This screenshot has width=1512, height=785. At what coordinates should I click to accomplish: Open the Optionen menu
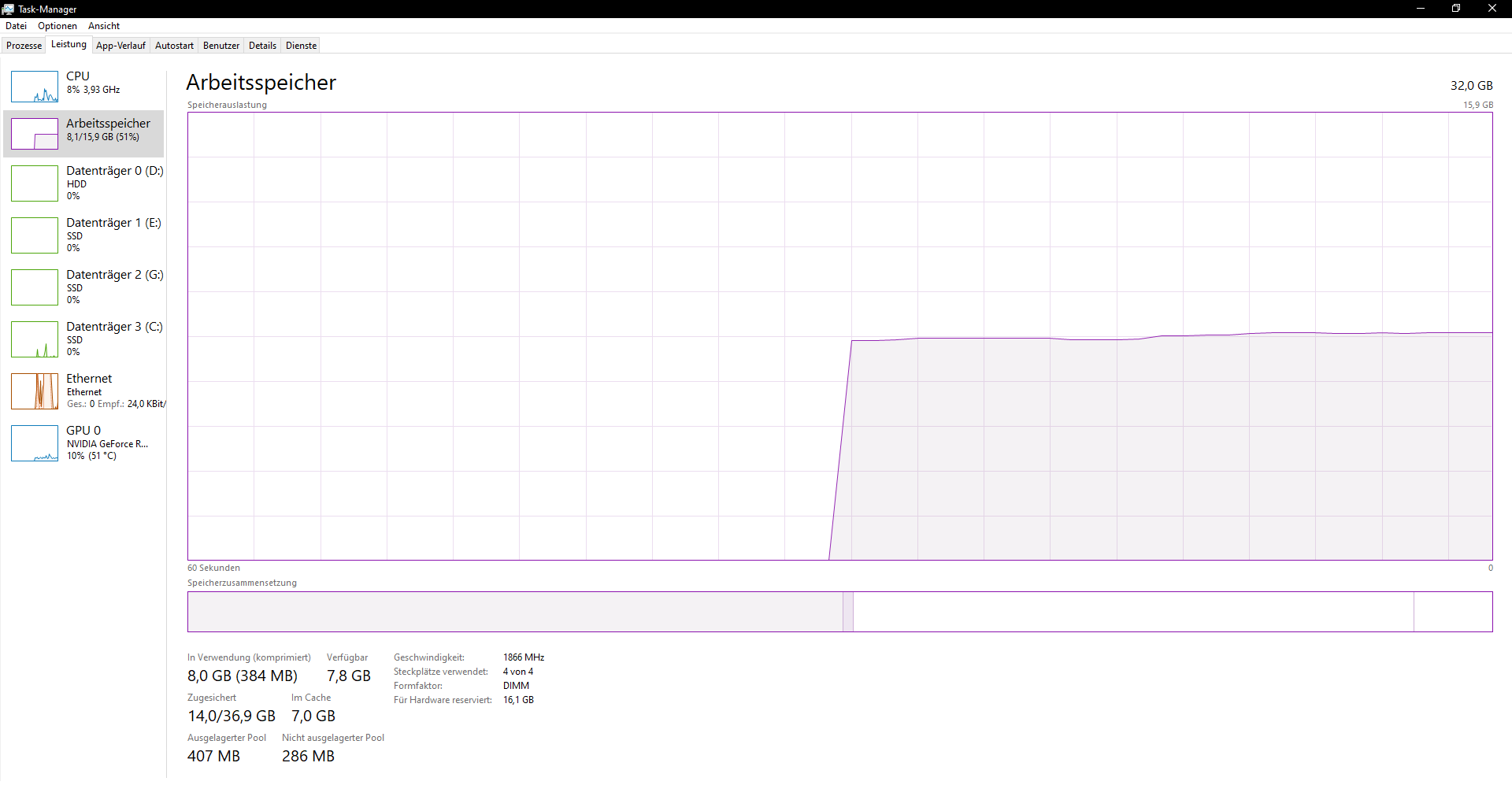pyautogui.click(x=57, y=25)
